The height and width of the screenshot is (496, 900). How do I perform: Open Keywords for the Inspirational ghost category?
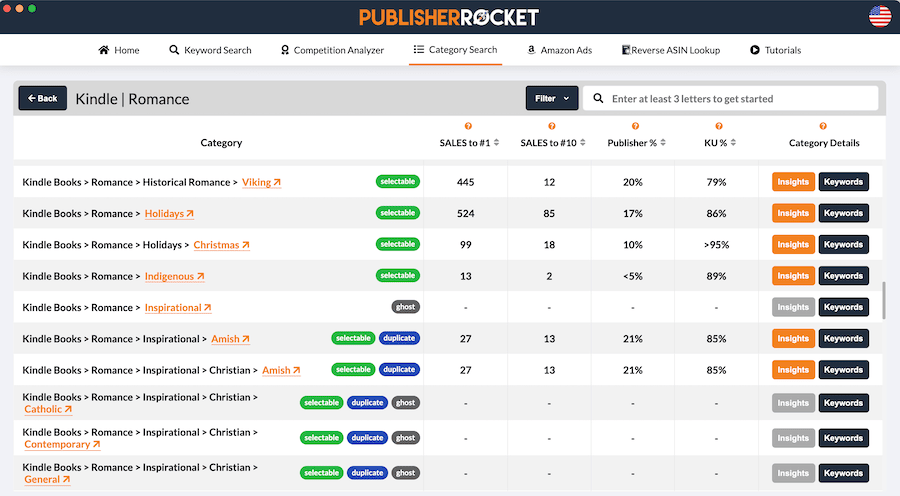843,307
